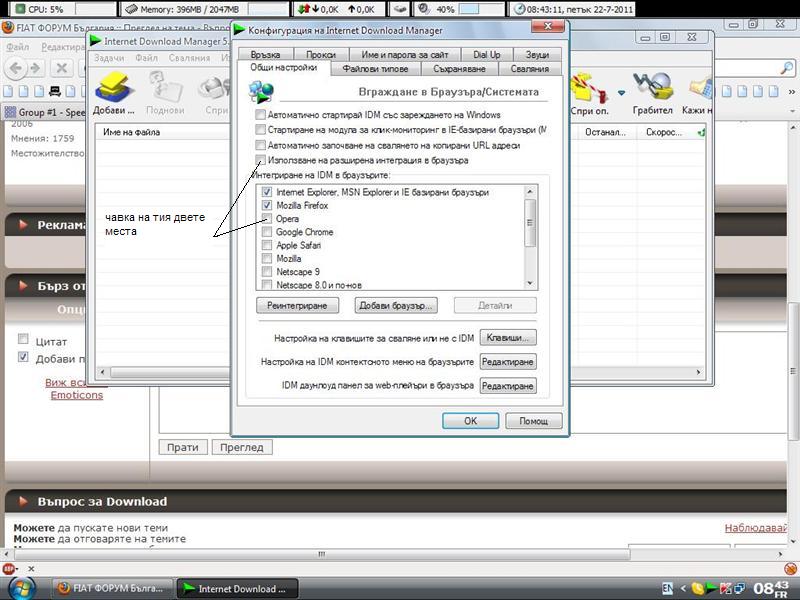This screenshot has width=800, height=600.
Task: Click the search magnifier icon in Firefox
Action: [x=787, y=67]
